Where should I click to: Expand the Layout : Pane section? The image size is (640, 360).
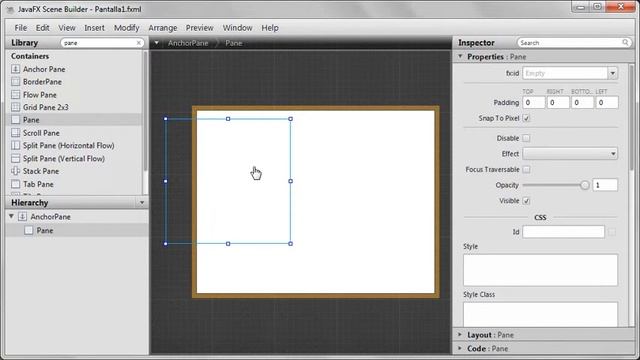point(460,335)
